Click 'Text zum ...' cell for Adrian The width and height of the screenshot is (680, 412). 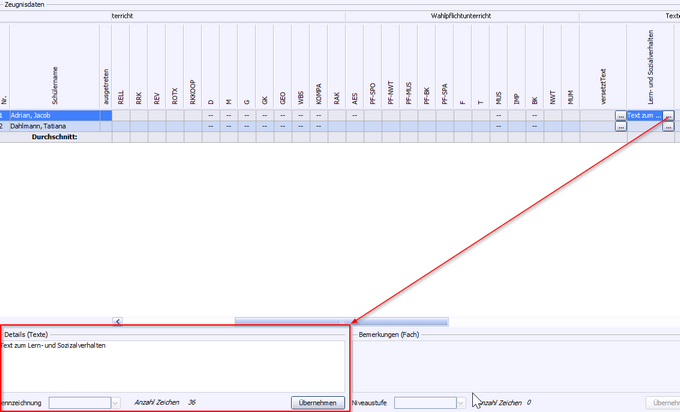643,116
